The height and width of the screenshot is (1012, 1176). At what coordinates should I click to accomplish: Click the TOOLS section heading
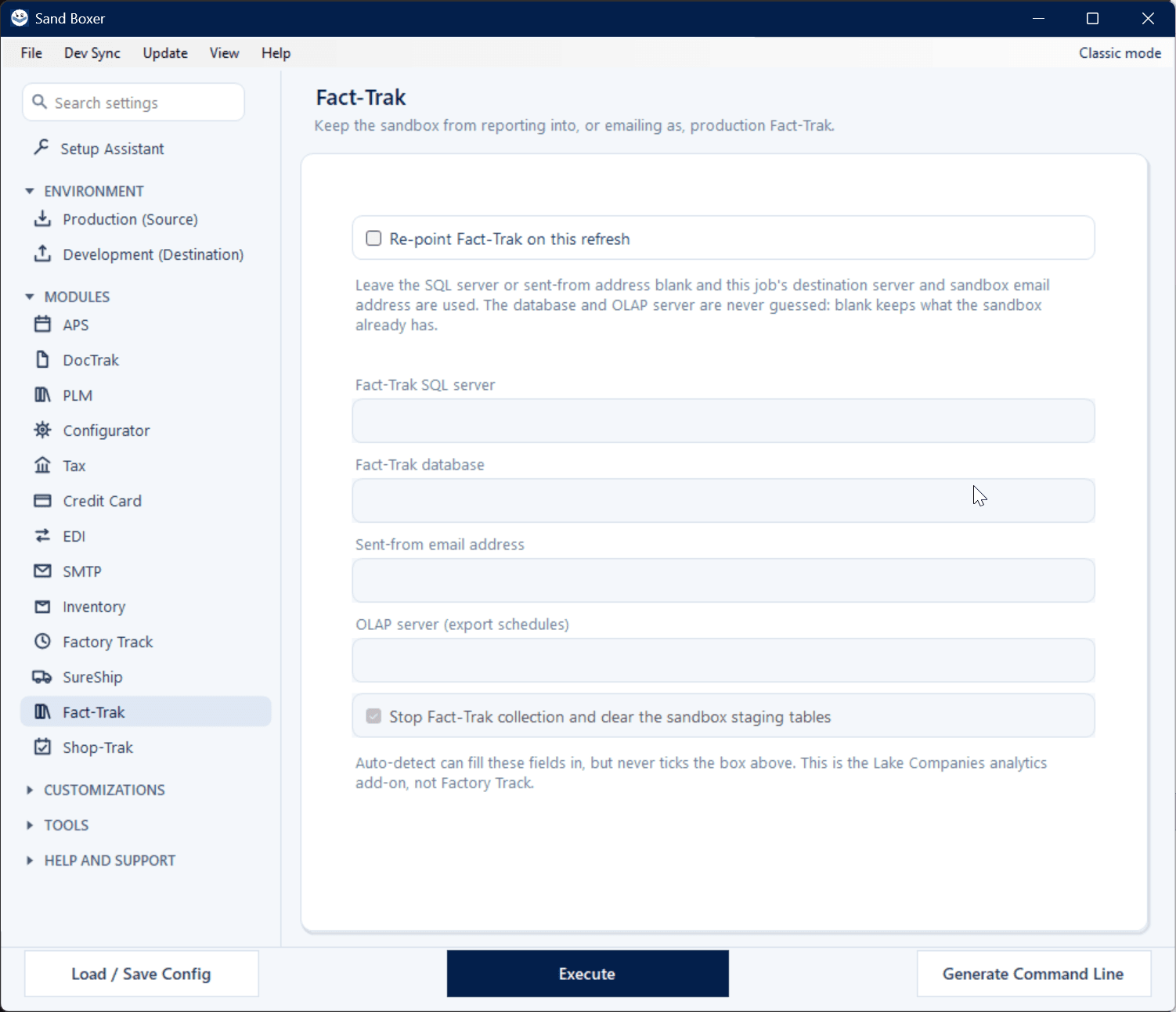[67, 825]
